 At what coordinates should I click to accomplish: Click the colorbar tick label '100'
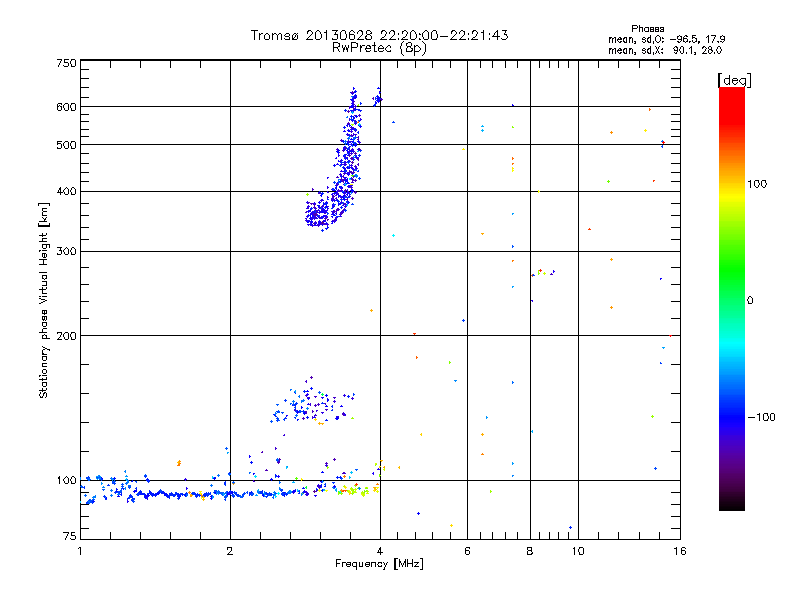(x=757, y=184)
